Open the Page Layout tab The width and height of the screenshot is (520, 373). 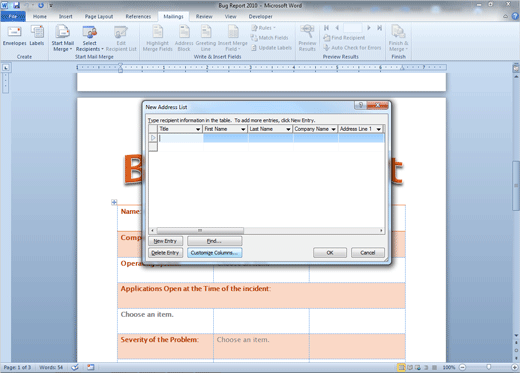pyautogui.click(x=99, y=16)
